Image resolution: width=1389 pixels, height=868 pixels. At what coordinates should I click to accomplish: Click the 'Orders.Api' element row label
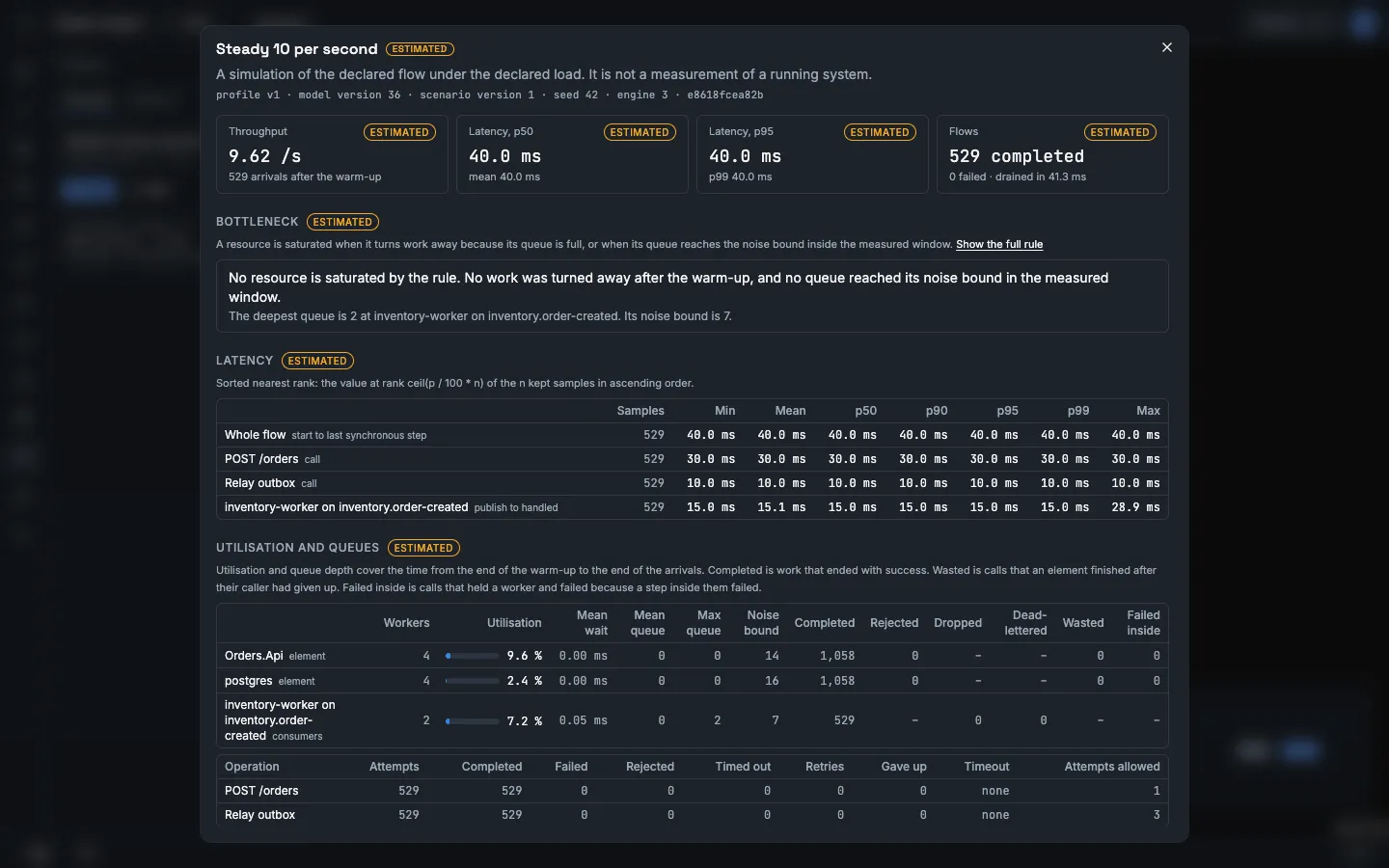tap(254, 656)
